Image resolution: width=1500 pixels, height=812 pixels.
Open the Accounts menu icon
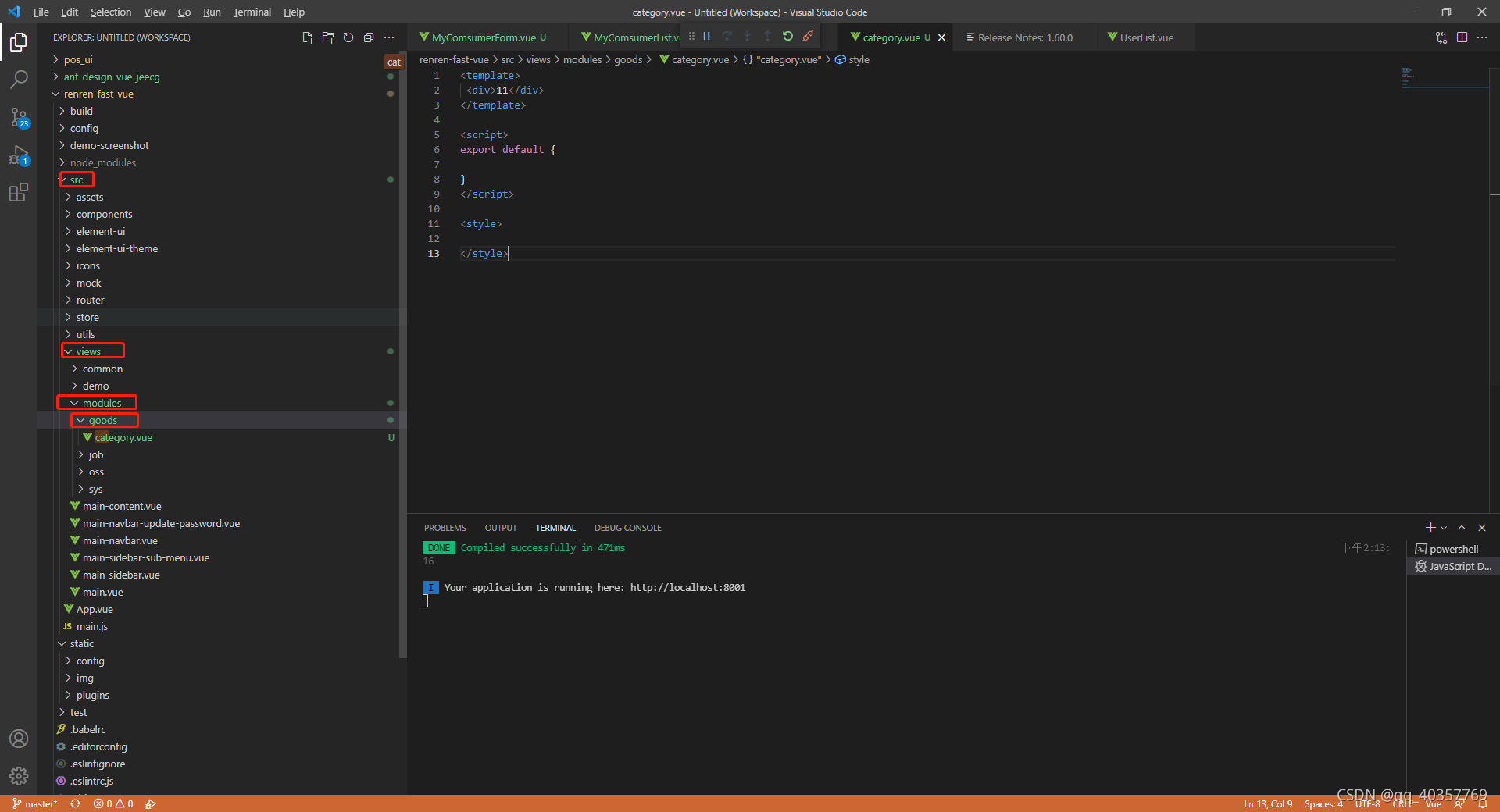pyautogui.click(x=19, y=739)
